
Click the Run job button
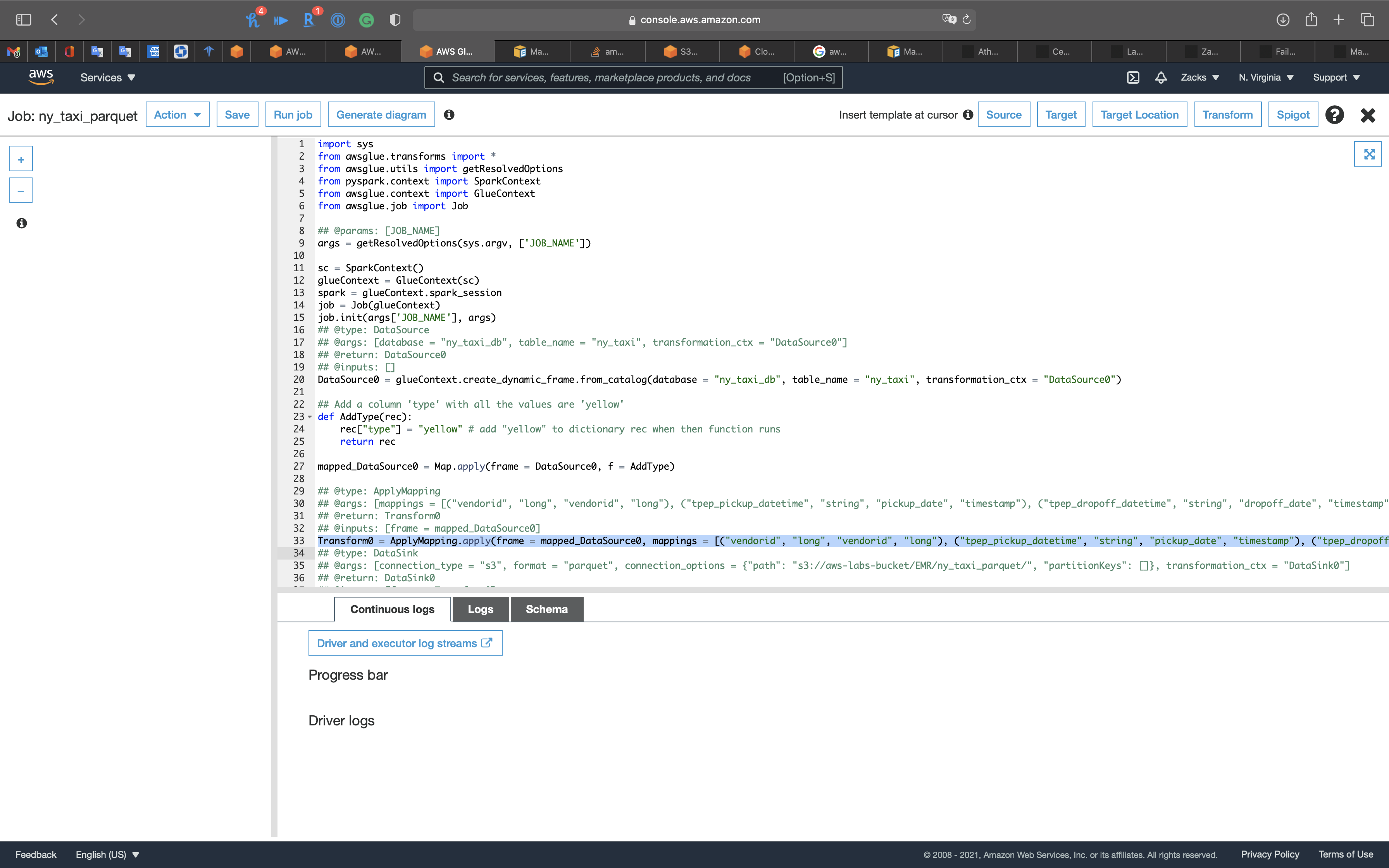pos(293,115)
